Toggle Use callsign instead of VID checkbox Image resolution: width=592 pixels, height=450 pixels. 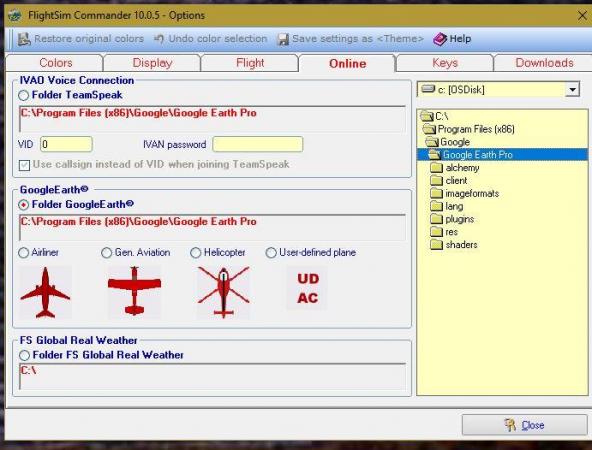point(25,165)
